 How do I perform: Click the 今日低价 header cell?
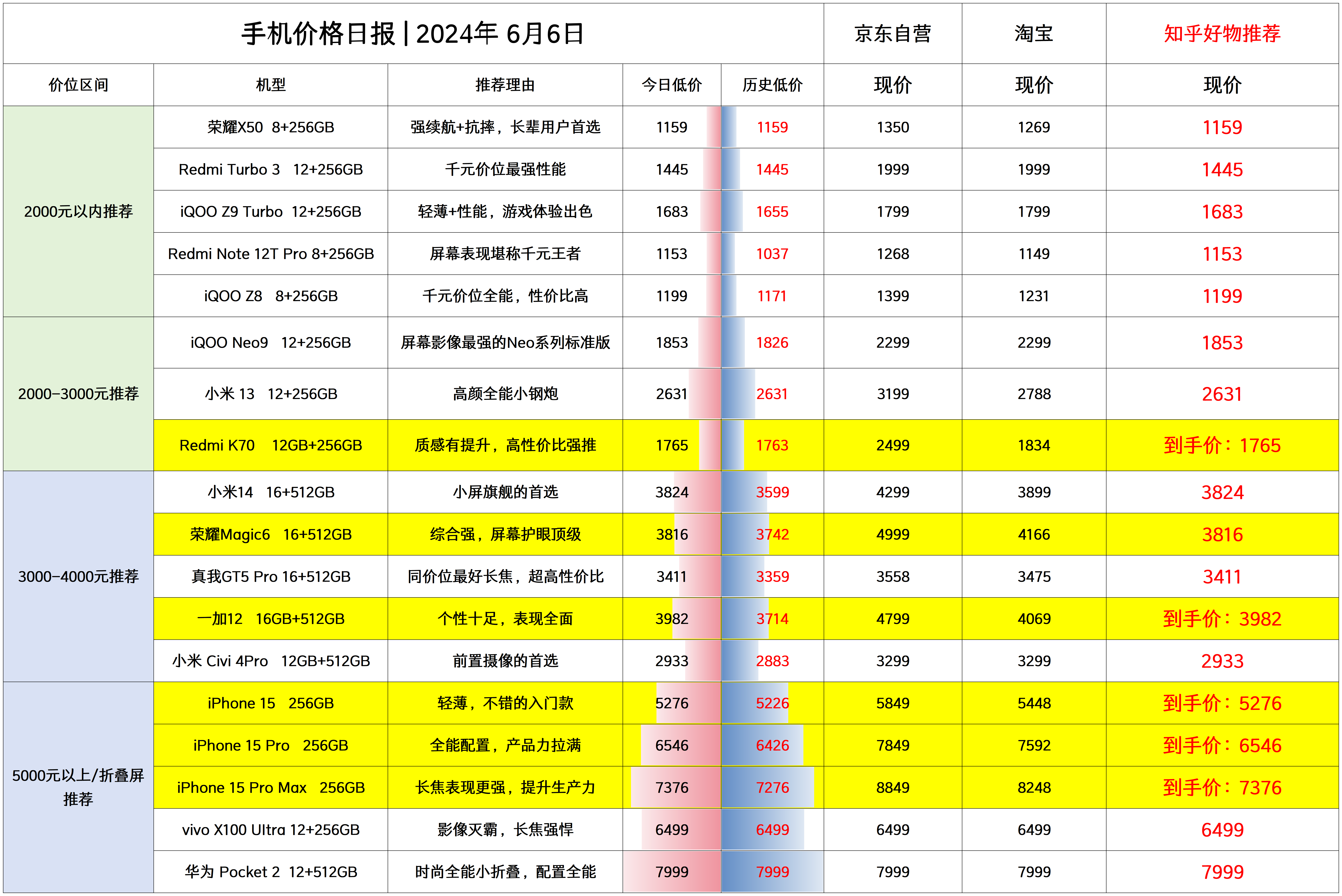(672, 85)
